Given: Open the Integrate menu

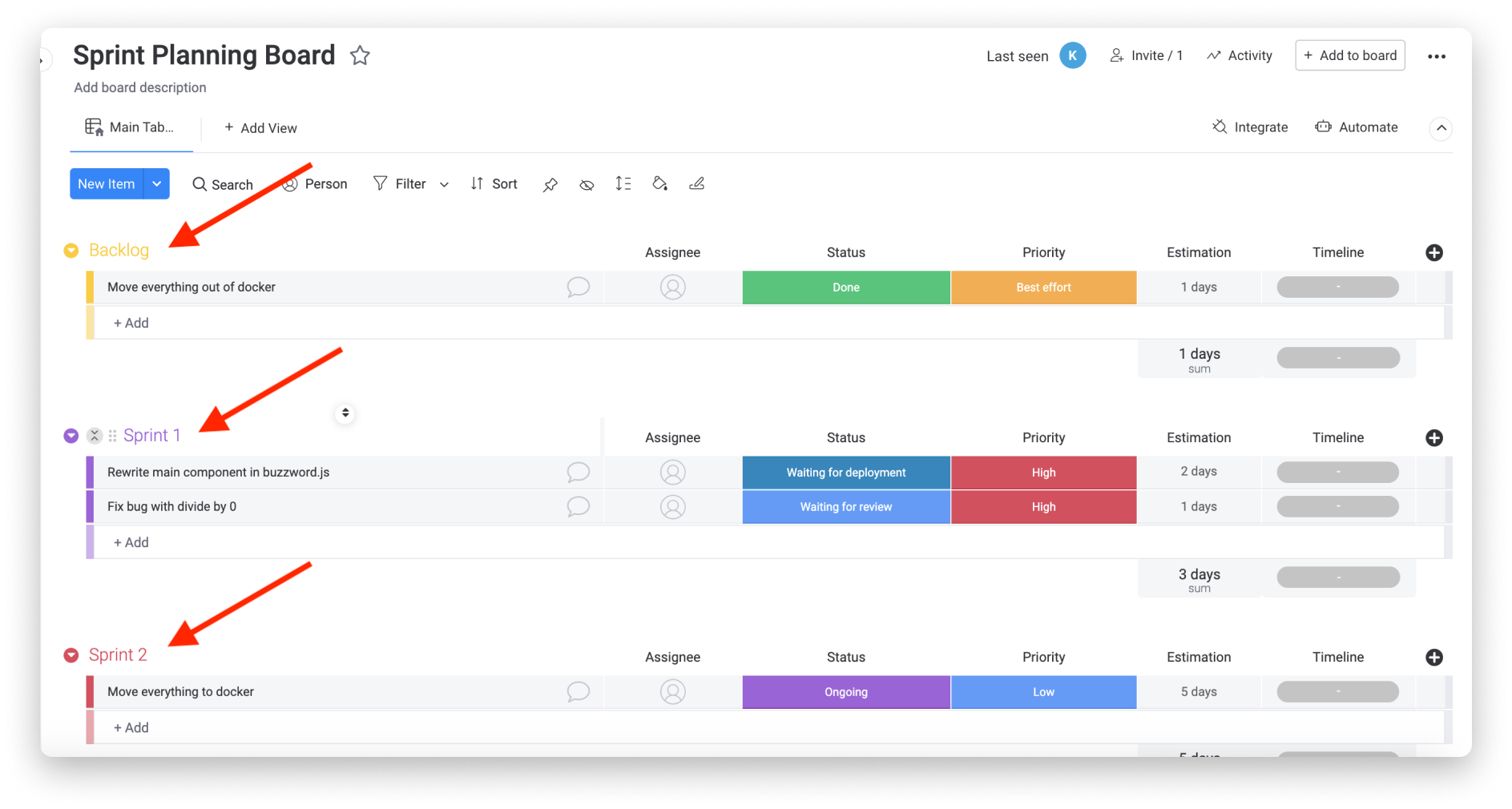Looking at the screenshot, I should [1250, 127].
